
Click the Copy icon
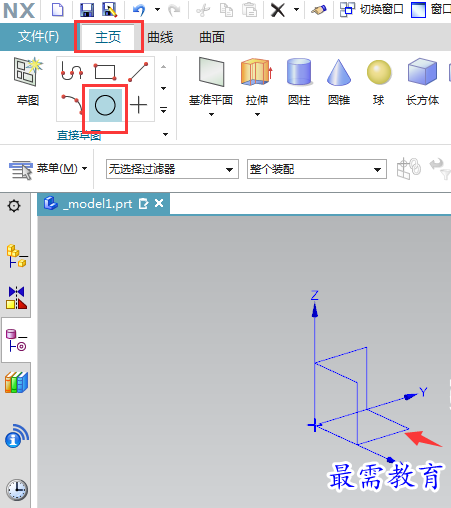[226, 10]
